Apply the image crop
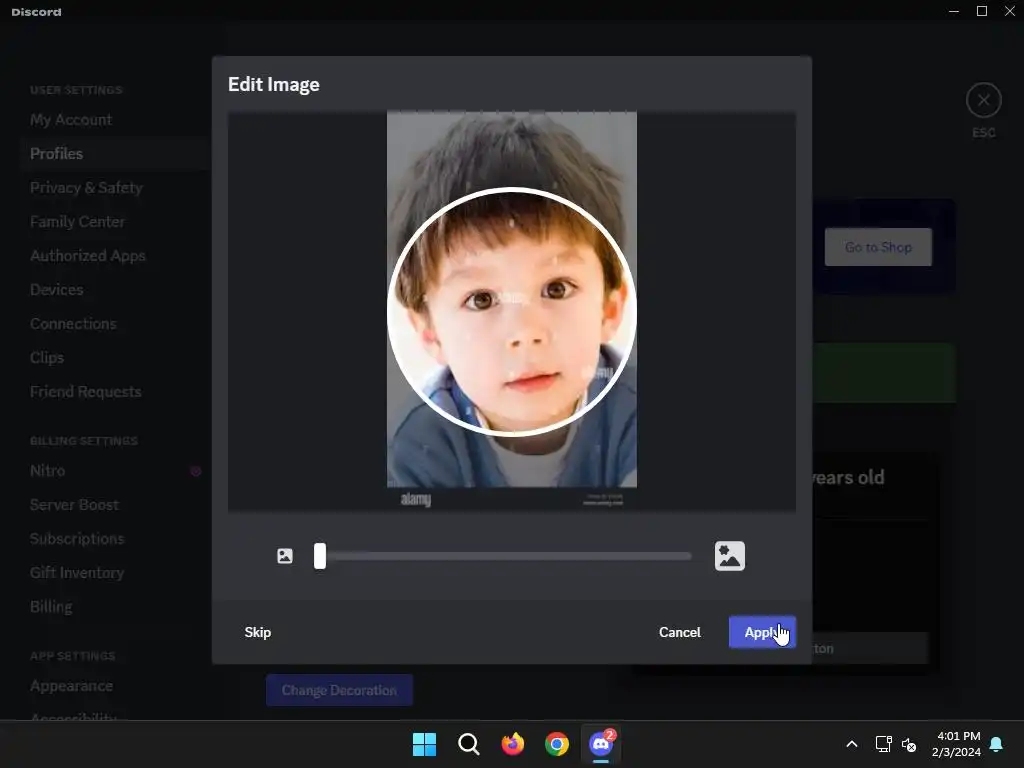Viewport: 1024px width, 768px height. 762,632
